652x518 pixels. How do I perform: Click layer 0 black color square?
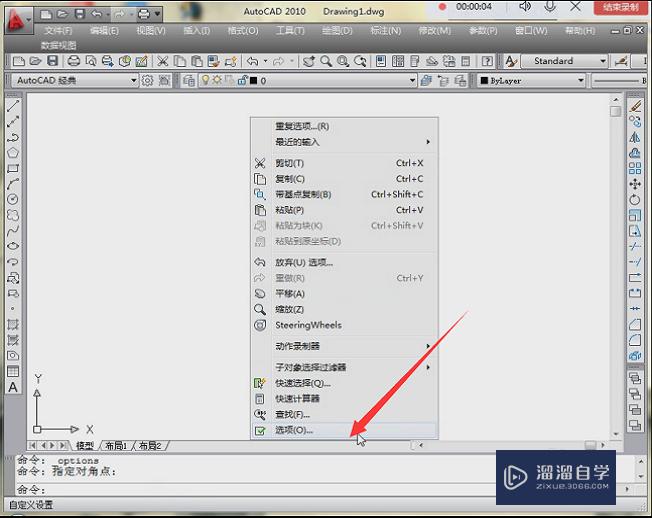(253, 81)
